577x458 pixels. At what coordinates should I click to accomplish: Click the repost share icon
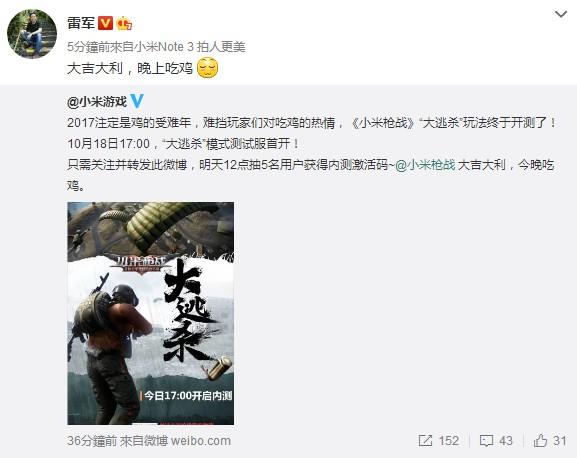coord(425,441)
